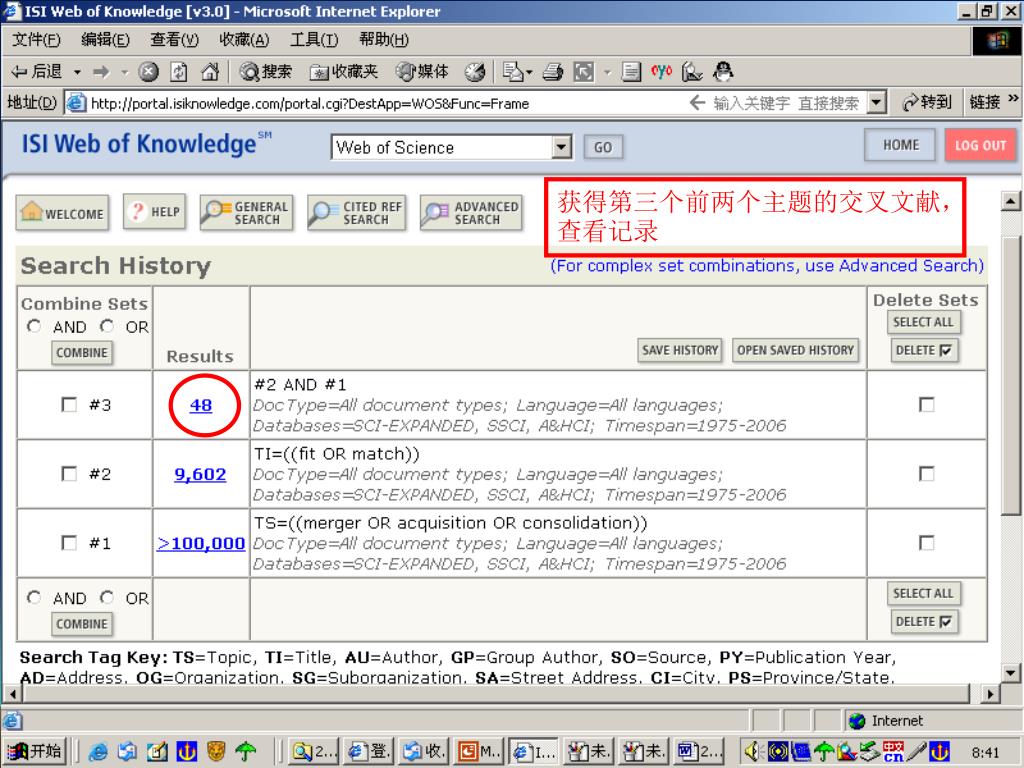The height and width of the screenshot is (768, 1024).
Task: Click the HOME button in the header
Action: coord(901,145)
